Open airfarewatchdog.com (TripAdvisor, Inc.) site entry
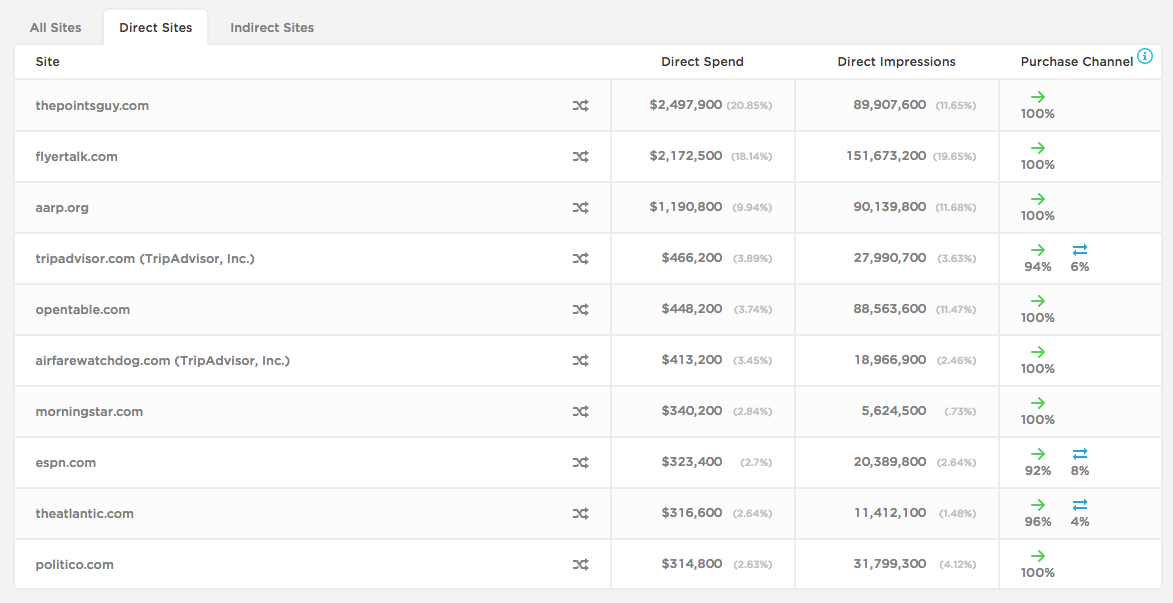The height and width of the screenshot is (603, 1173). 162,361
